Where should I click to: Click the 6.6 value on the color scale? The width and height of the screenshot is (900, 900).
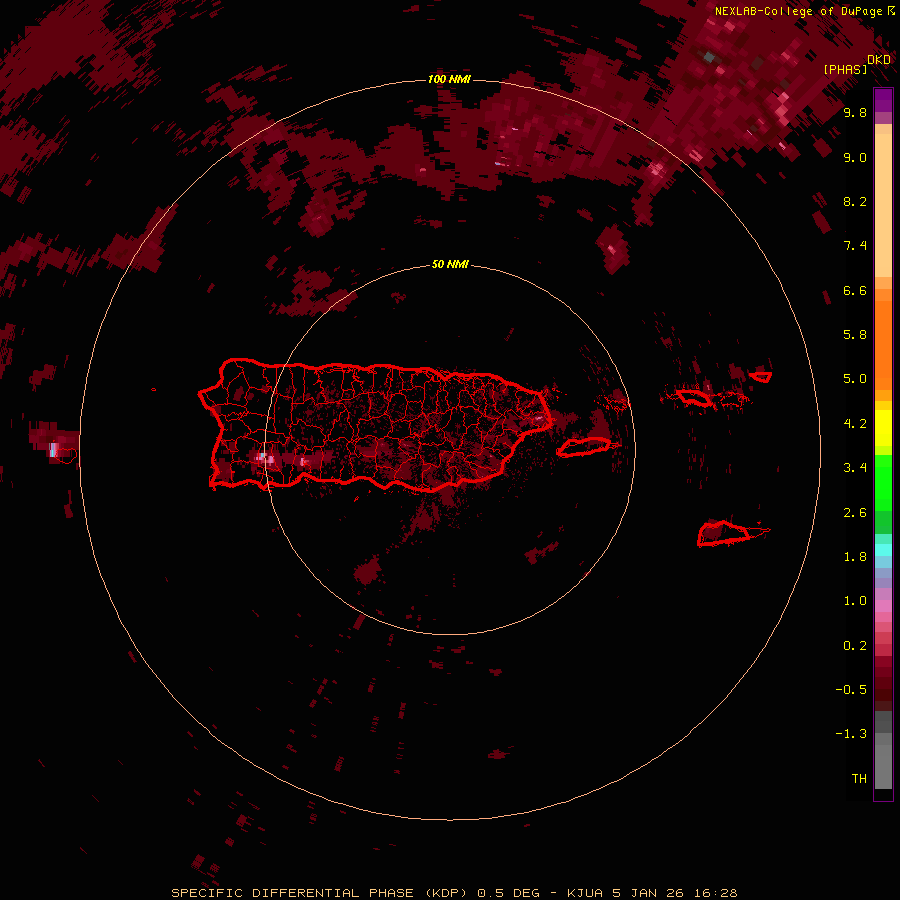tap(855, 290)
